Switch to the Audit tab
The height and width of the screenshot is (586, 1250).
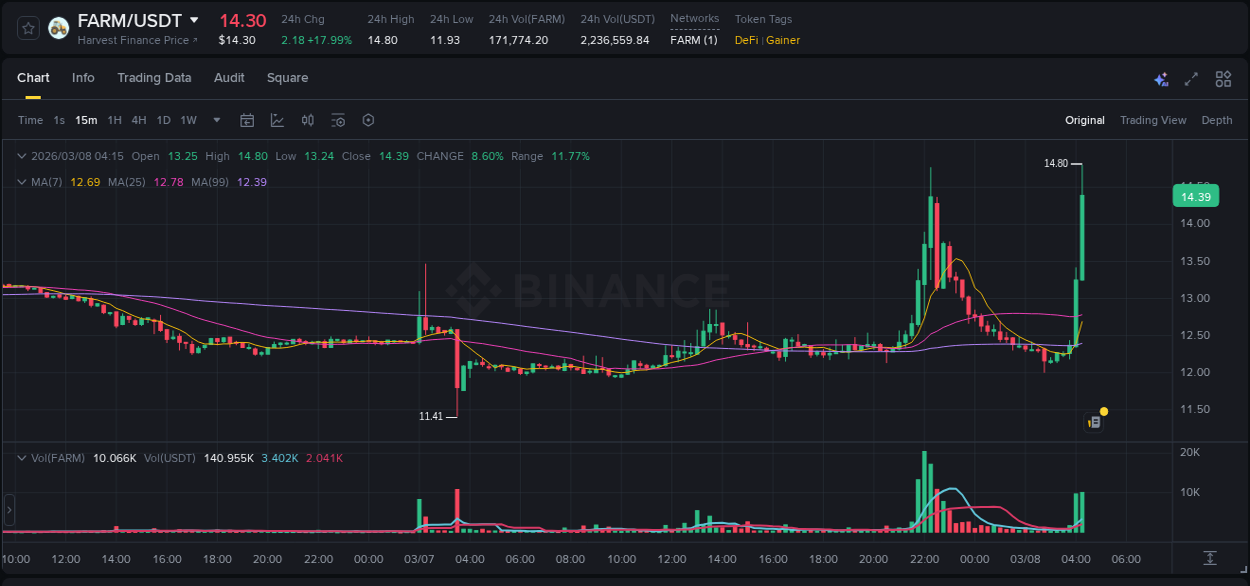point(229,78)
